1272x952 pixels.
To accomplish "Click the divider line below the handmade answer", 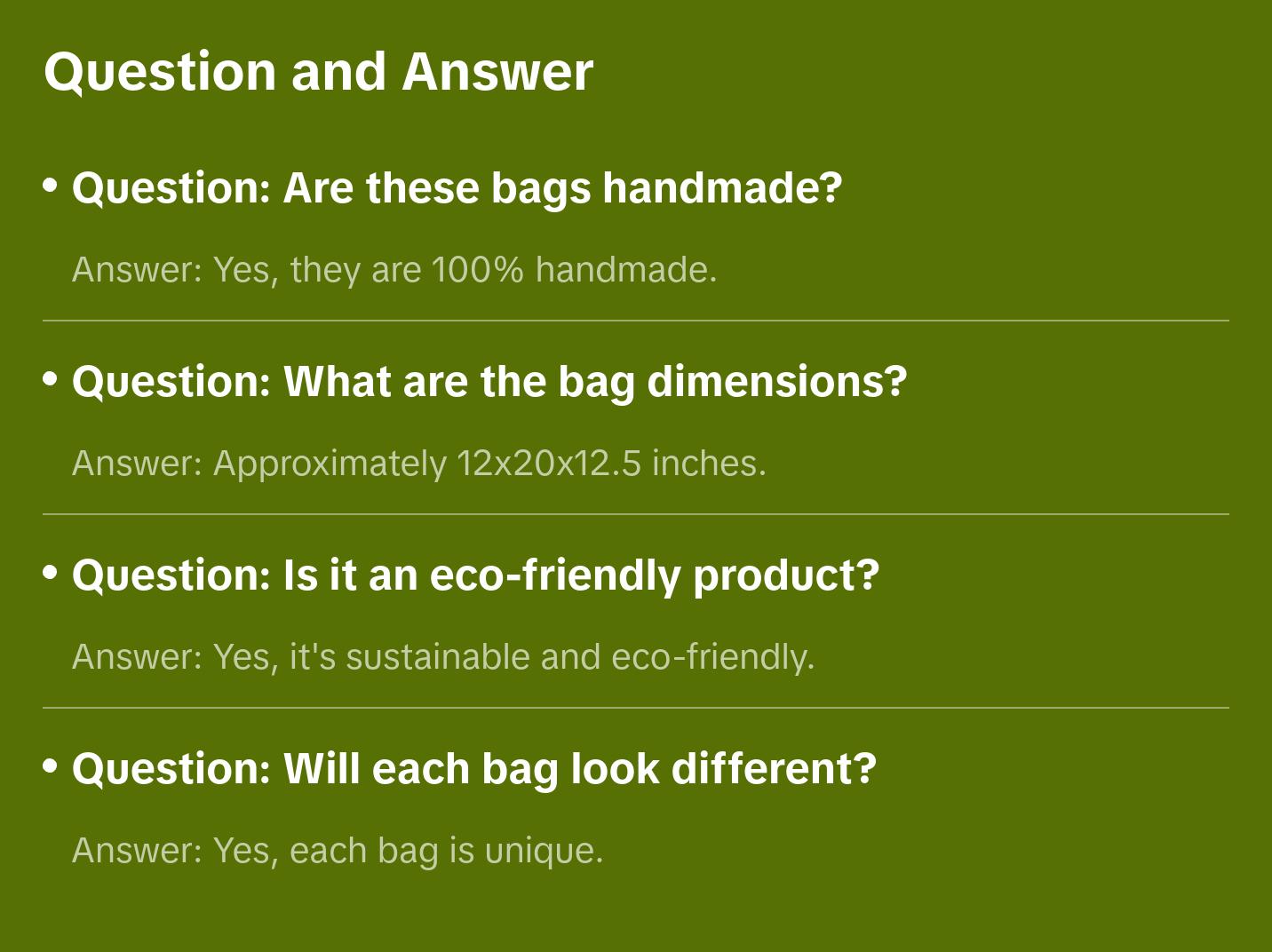I will coord(636,321).
